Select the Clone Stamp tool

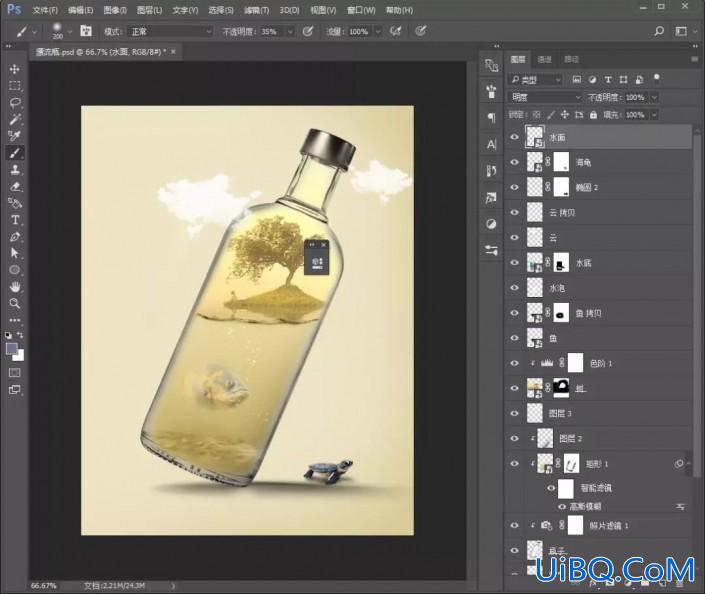pos(14,170)
